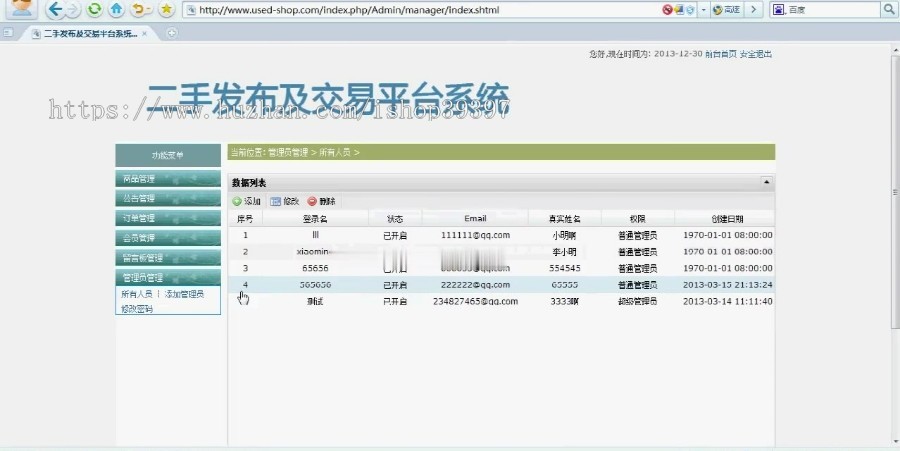
Task: Click the 真实姓名 column header
Action: pos(565,219)
